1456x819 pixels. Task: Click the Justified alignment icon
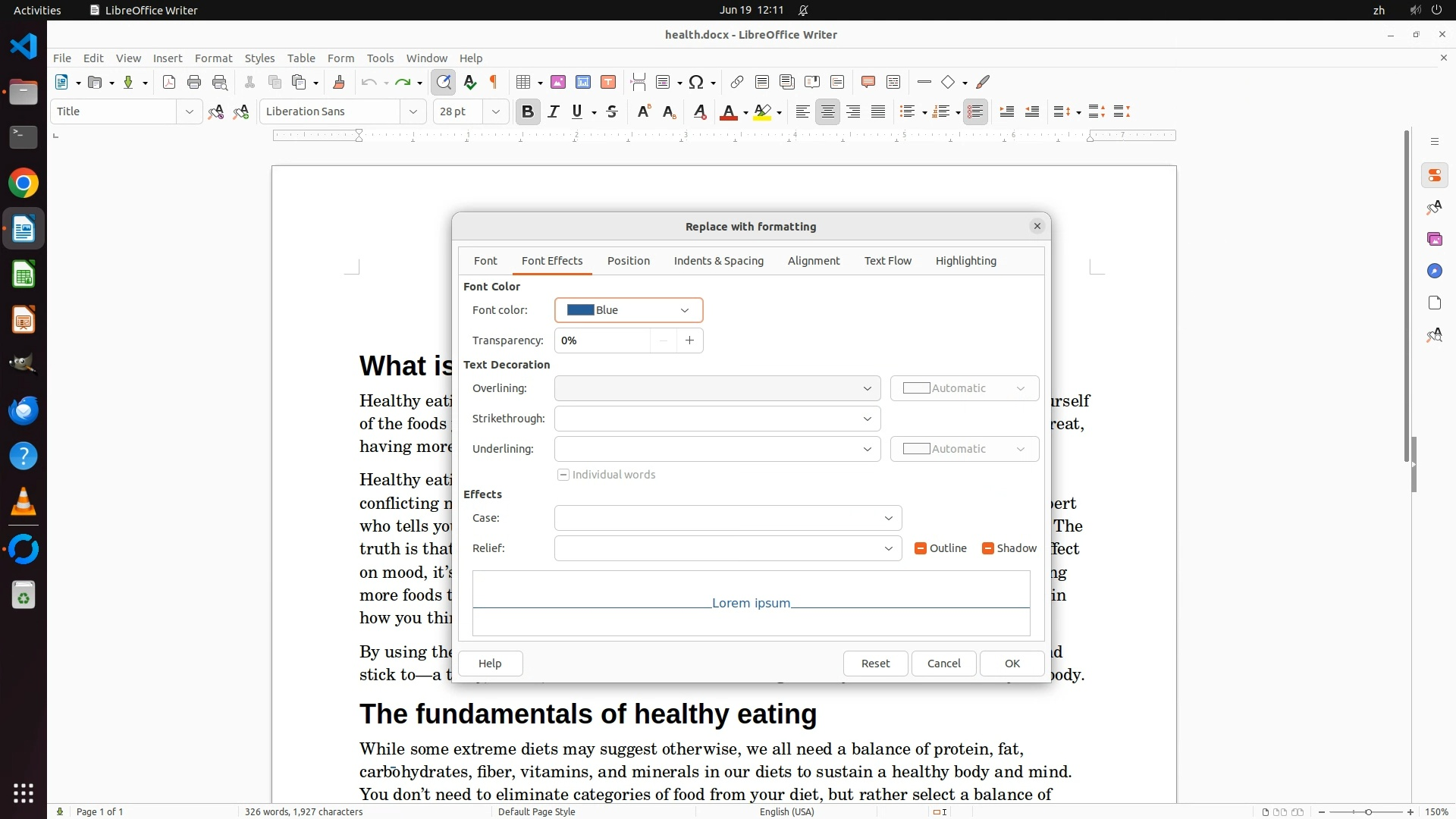coord(878,111)
